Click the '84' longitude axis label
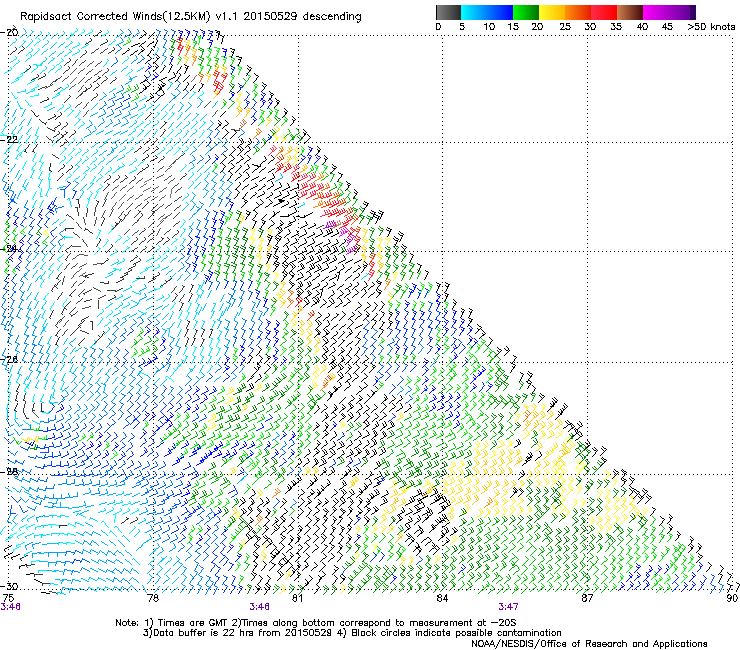Viewport: 740px width, 650px height. [x=442, y=598]
